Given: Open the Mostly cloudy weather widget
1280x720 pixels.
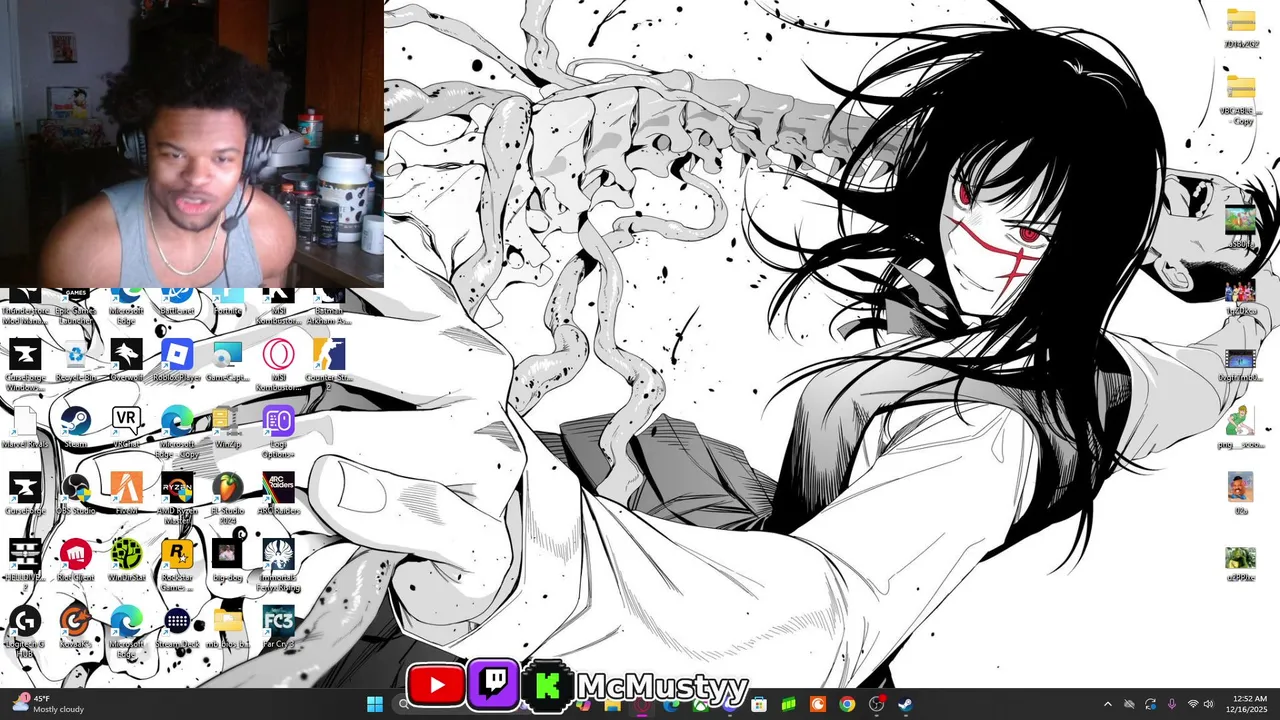Looking at the screenshot, I should [48, 704].
